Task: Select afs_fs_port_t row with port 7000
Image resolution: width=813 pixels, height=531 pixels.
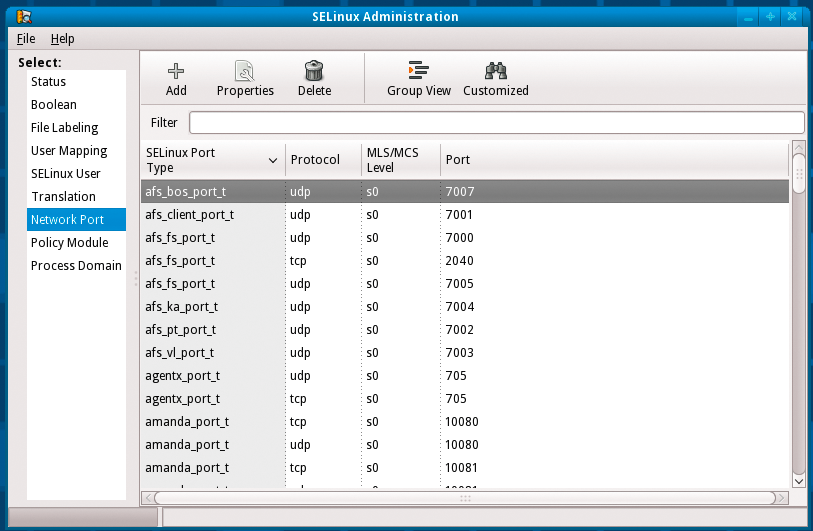Action: pyautogui.click(x=465, y=237)
